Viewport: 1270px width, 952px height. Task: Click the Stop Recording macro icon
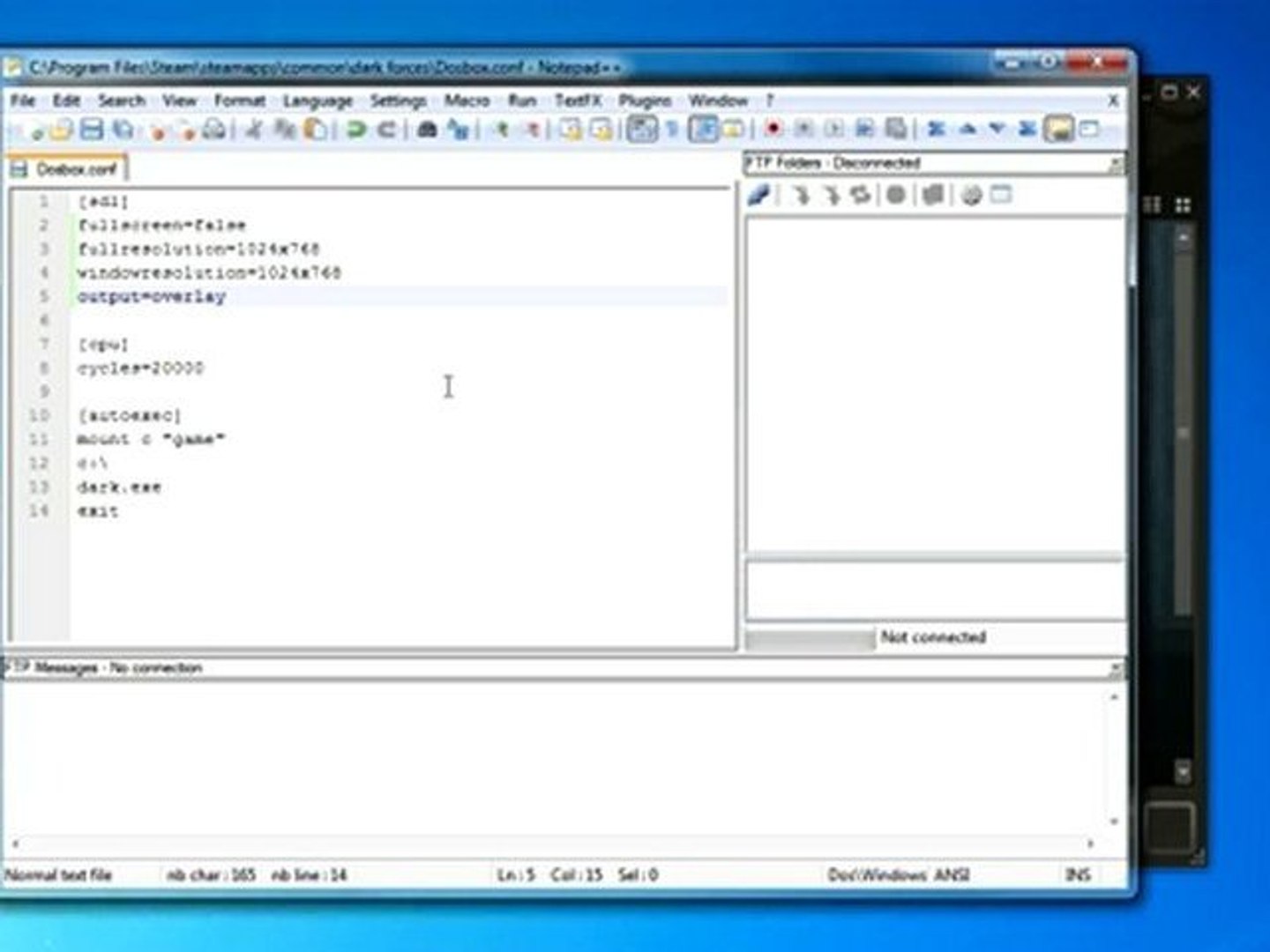pos(803,130)
